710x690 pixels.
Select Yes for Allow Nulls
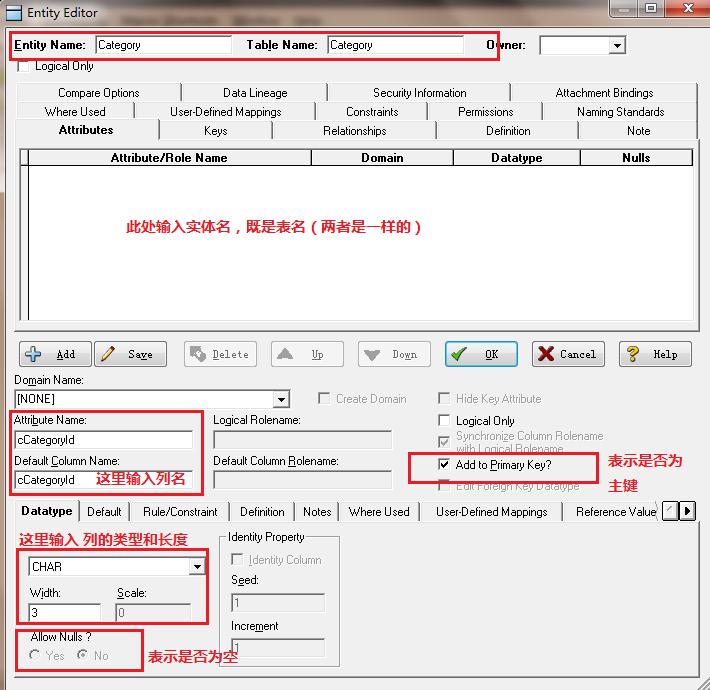tap(34, 655)
